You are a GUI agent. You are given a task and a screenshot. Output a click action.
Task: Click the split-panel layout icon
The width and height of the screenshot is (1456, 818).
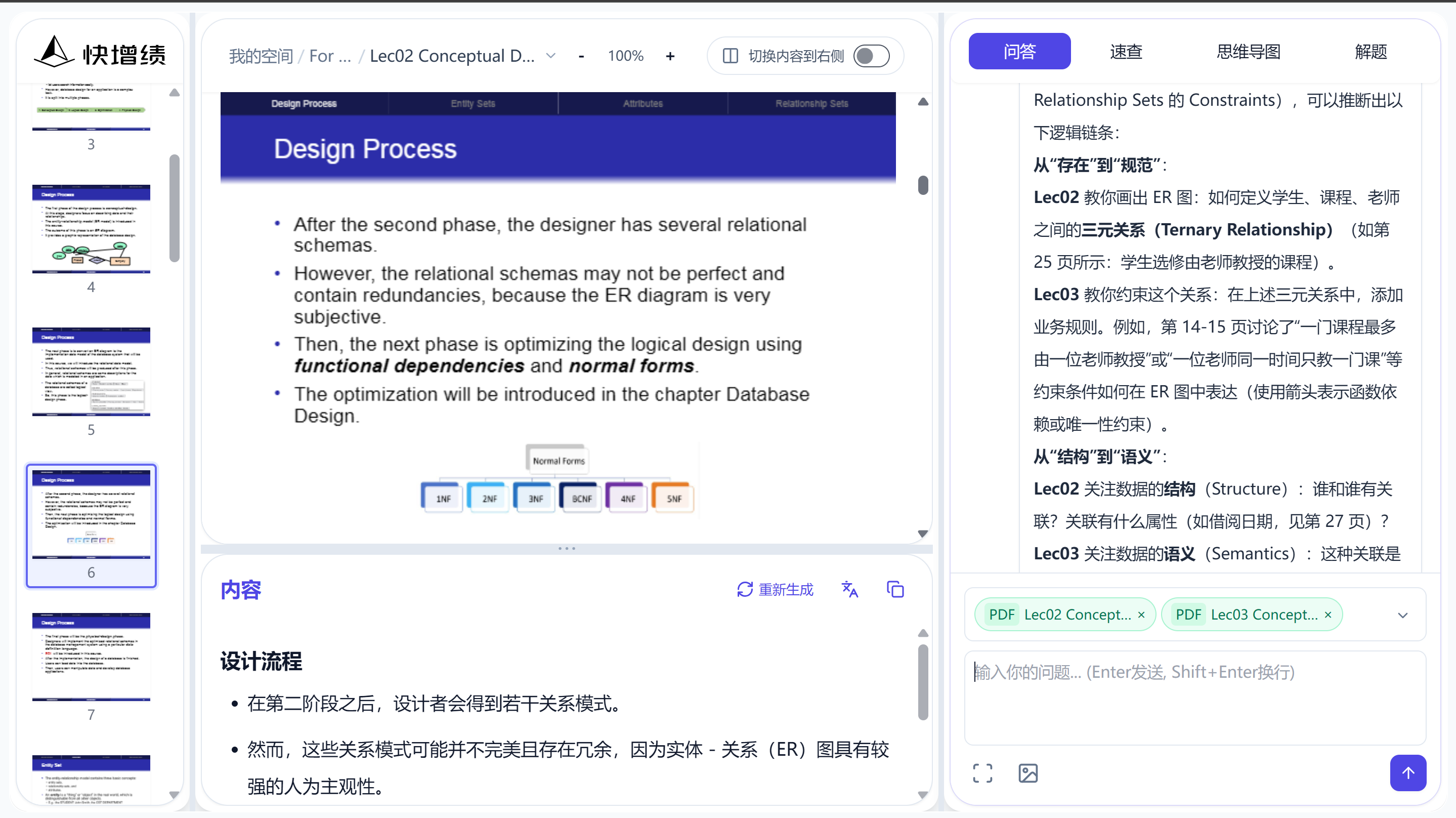730,56
